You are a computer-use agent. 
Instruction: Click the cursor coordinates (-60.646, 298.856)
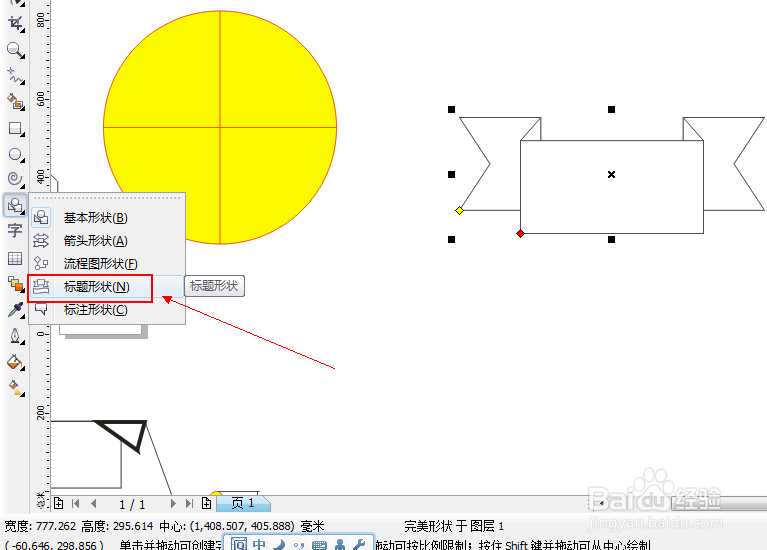[x=54, y=545]
